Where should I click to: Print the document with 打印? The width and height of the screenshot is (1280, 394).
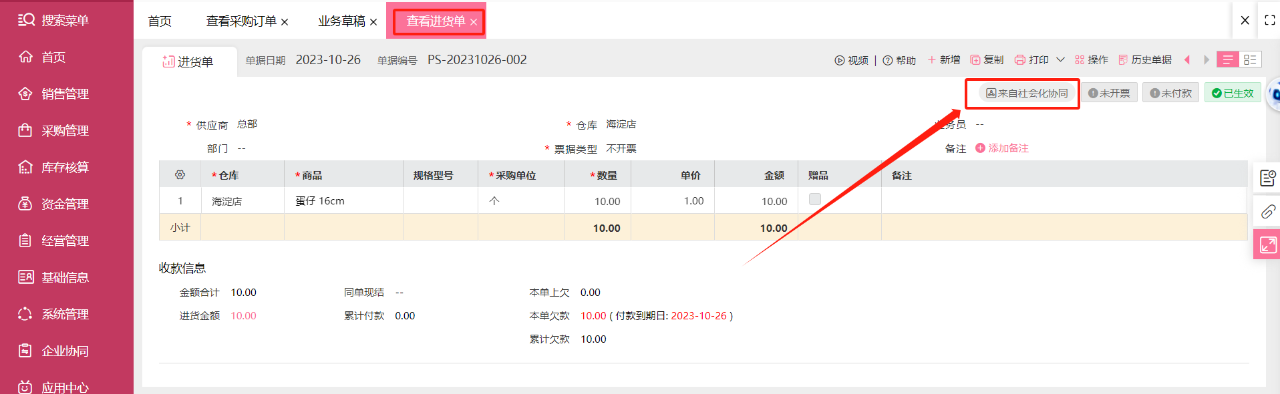point(1031,60)
